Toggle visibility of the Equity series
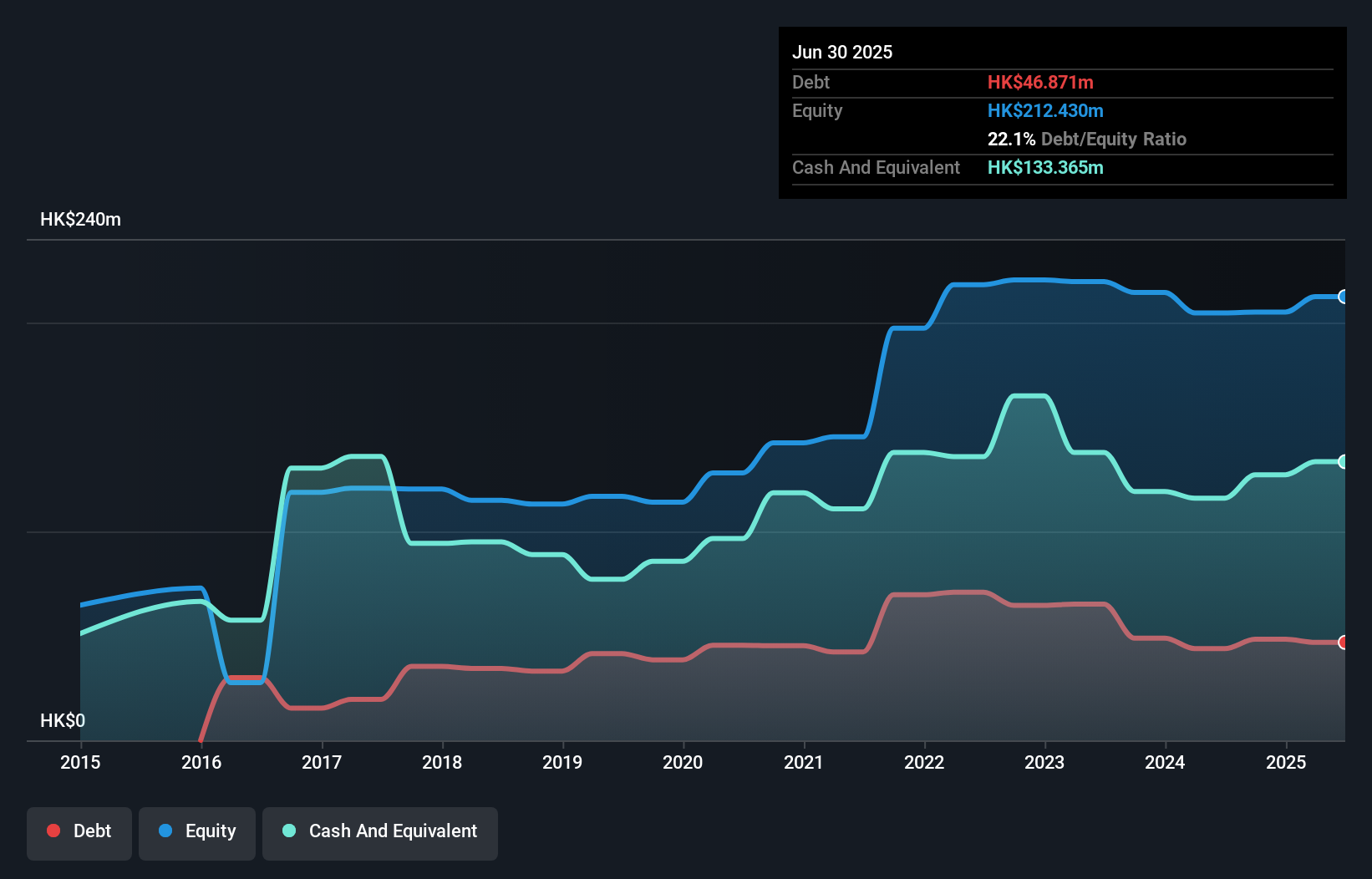Image resolution: width=1372 pixels, height=879 pixels. (197, 831)
